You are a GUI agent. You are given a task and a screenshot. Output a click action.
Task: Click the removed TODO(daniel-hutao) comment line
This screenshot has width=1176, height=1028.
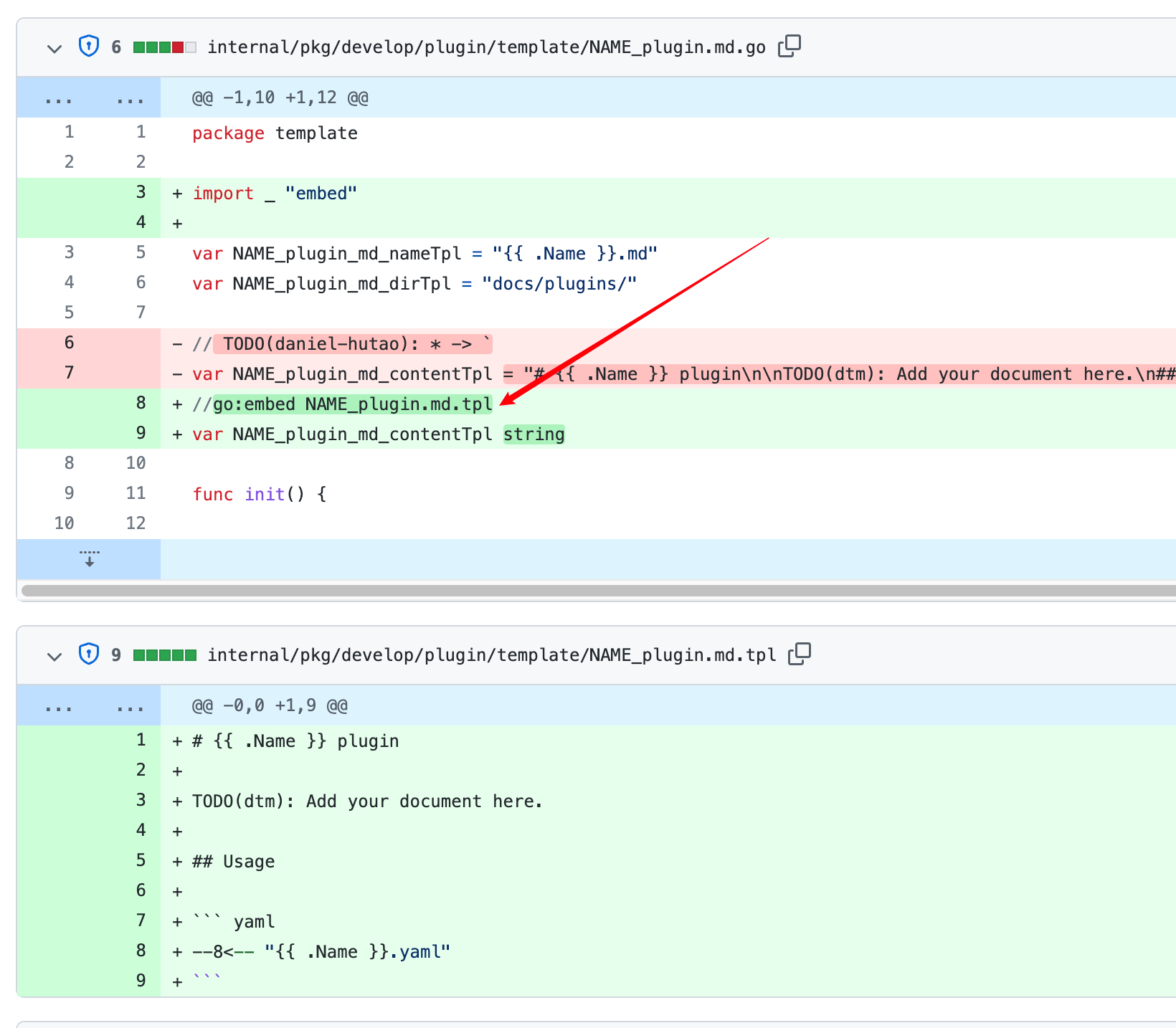coord(343,344)
